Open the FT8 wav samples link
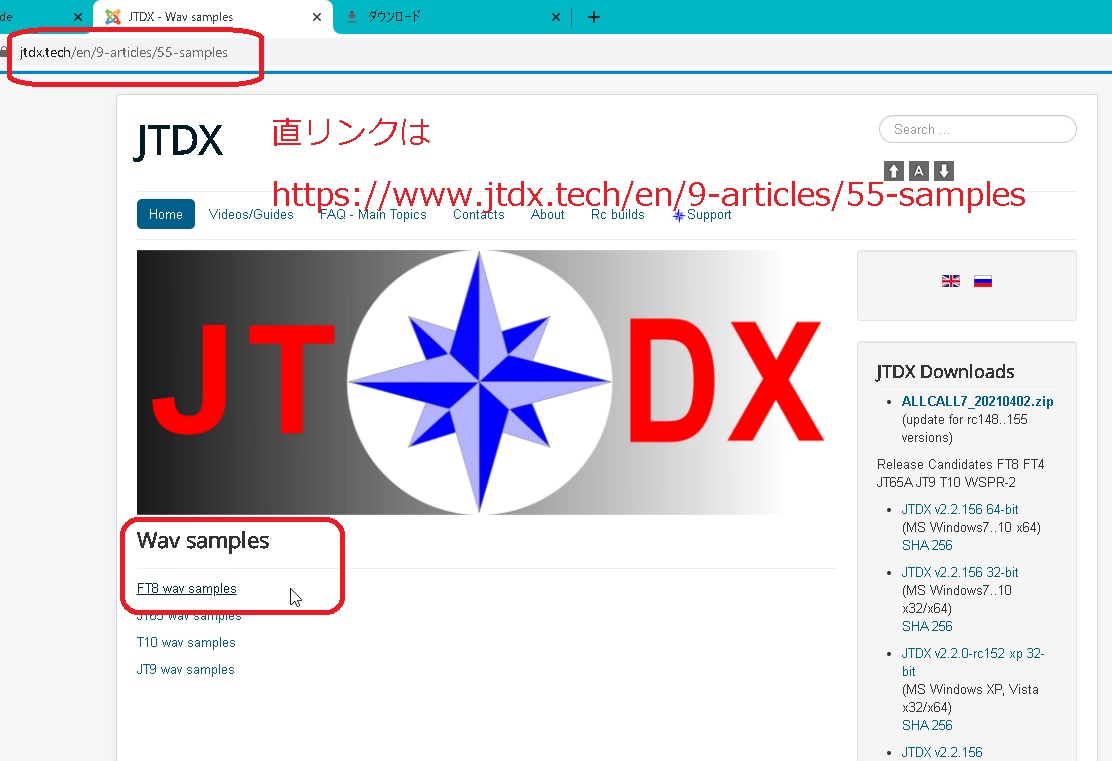This screenshot has height=761, width=1112. coord(187,589)
